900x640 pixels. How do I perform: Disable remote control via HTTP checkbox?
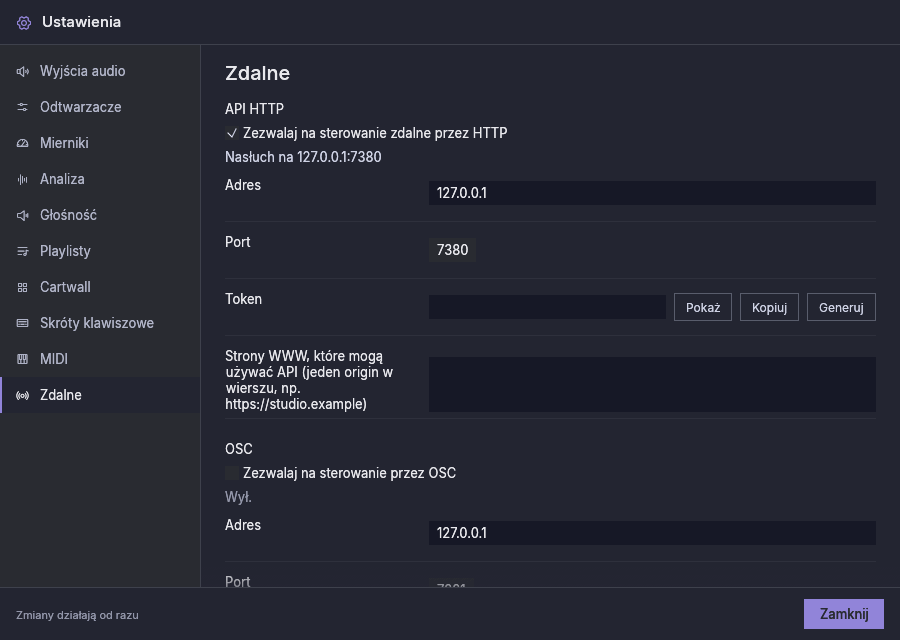click(x=232, y=133)
